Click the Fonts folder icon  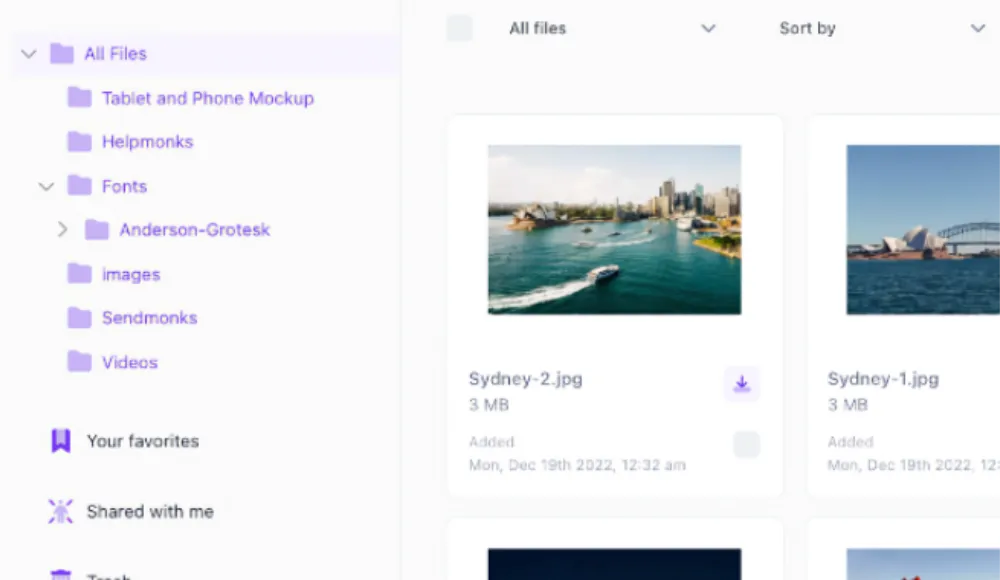pyautogui.click(x=80, y=186)
